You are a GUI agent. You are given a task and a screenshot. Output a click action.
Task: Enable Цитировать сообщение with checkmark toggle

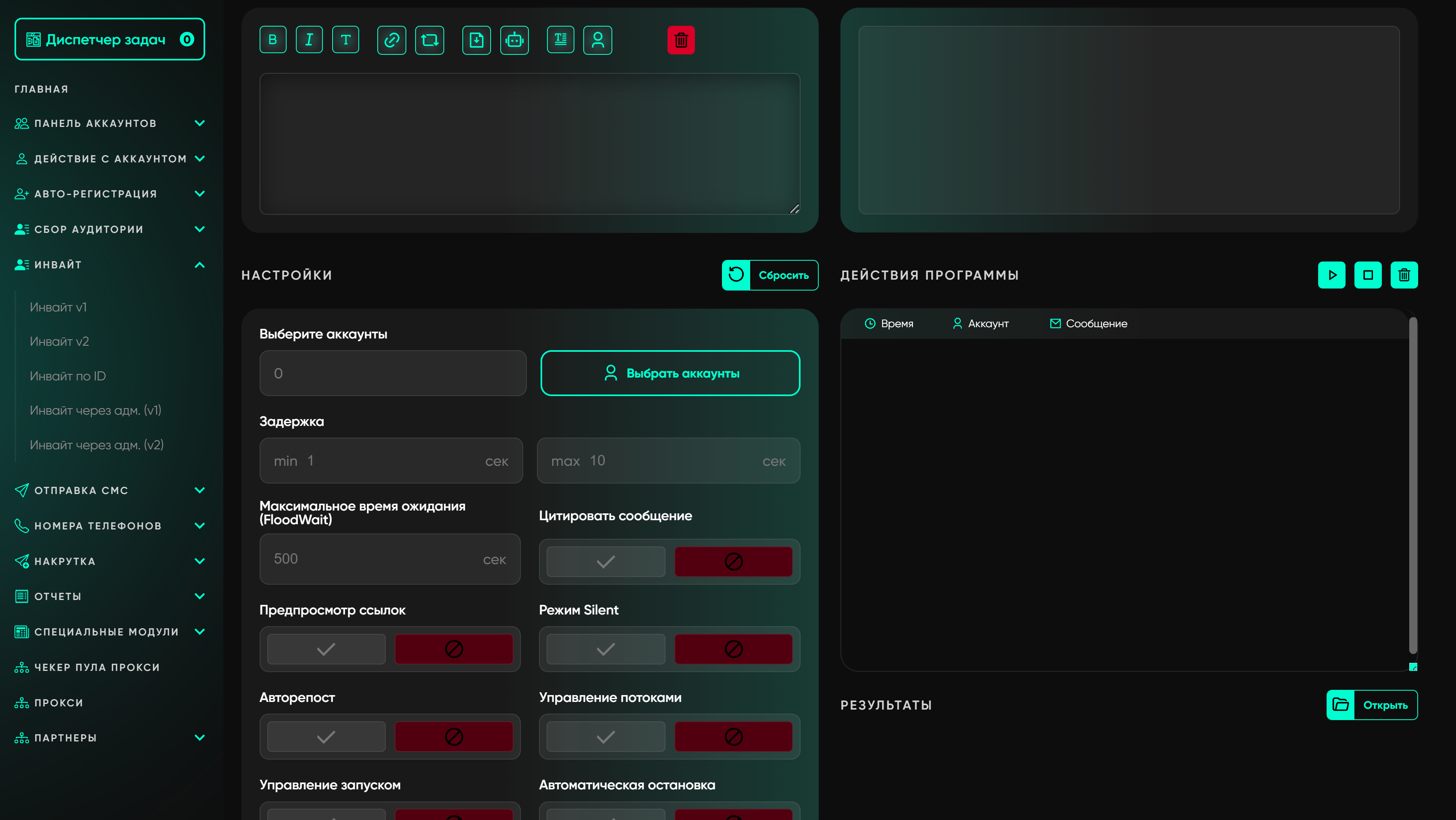(x=605, y=562)
